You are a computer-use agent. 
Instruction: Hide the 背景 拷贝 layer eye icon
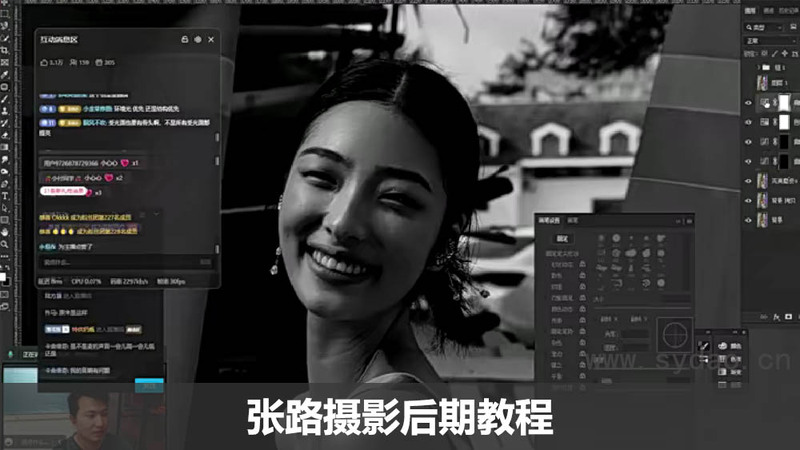point(748,201)
